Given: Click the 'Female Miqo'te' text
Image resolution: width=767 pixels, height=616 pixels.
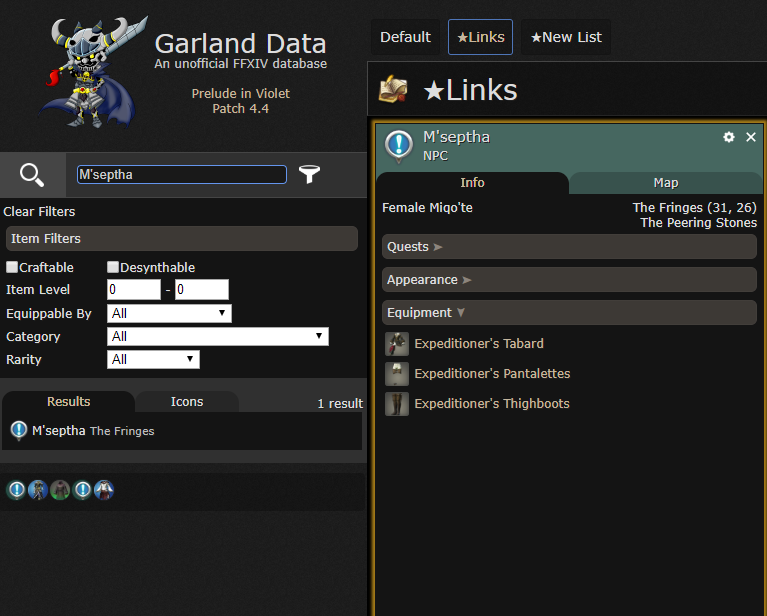Looking at the screenshot, I should click(x=427, y=207).
